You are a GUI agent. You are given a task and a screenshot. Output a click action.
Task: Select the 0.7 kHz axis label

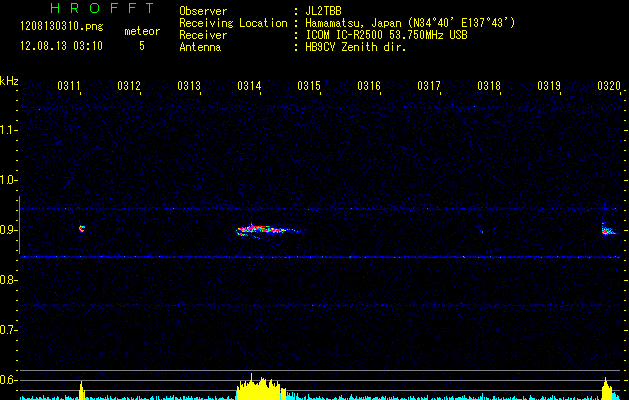[x=9, y=330]
